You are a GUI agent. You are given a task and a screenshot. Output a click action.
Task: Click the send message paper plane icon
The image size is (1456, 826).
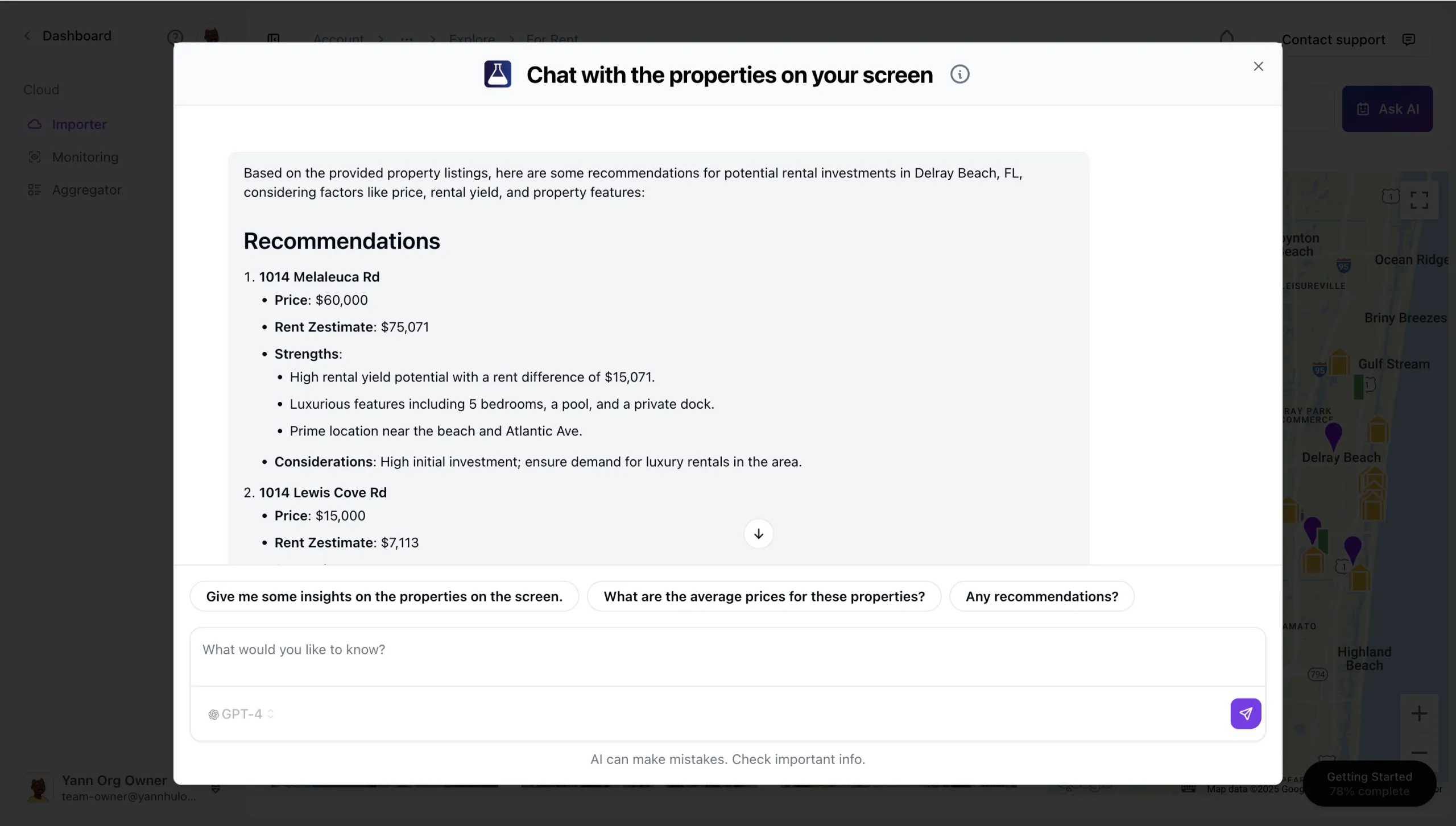[1245, 713]
